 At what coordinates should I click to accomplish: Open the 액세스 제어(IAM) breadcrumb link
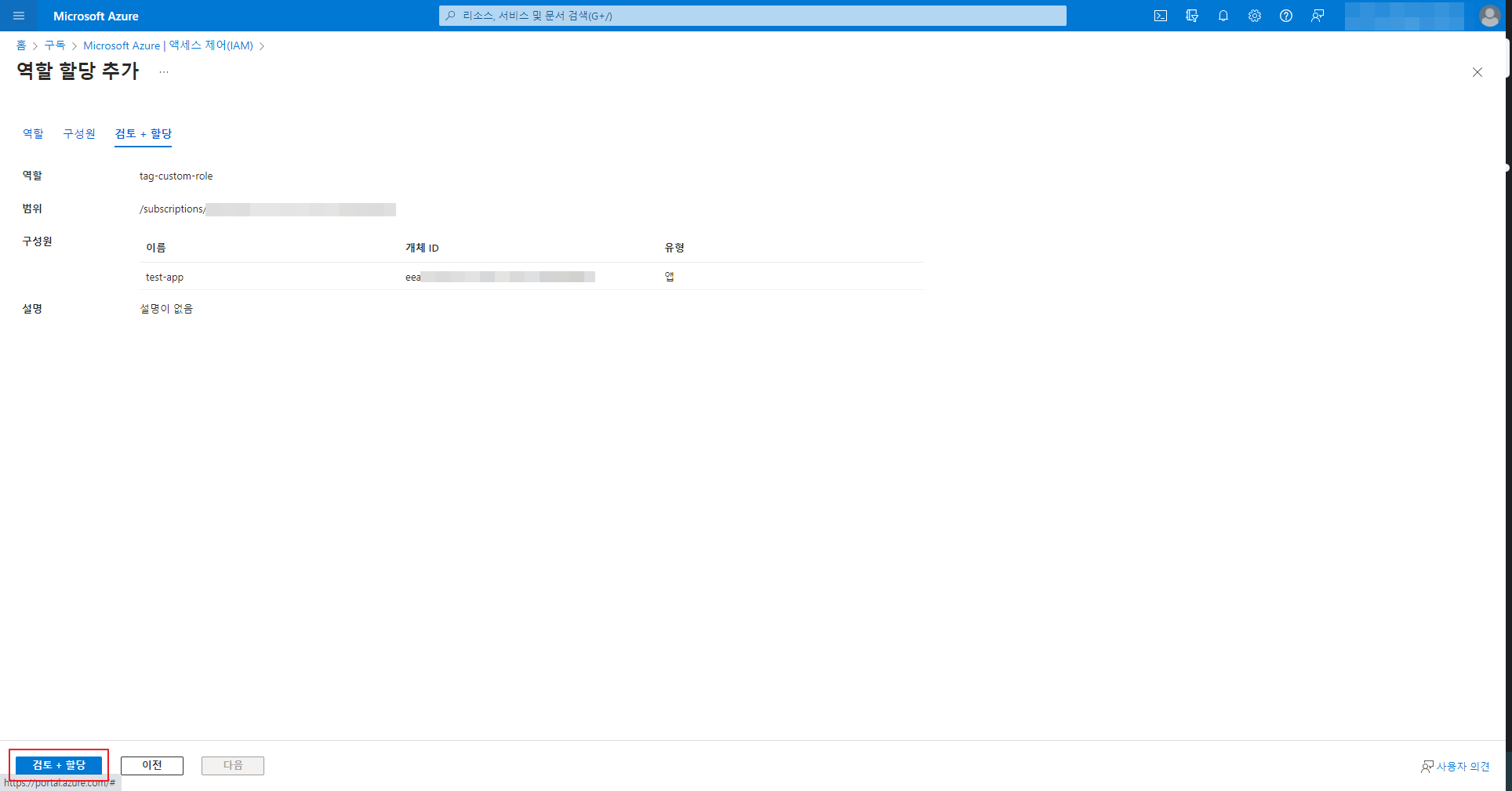pyautogui.click(x=168, y=45)
